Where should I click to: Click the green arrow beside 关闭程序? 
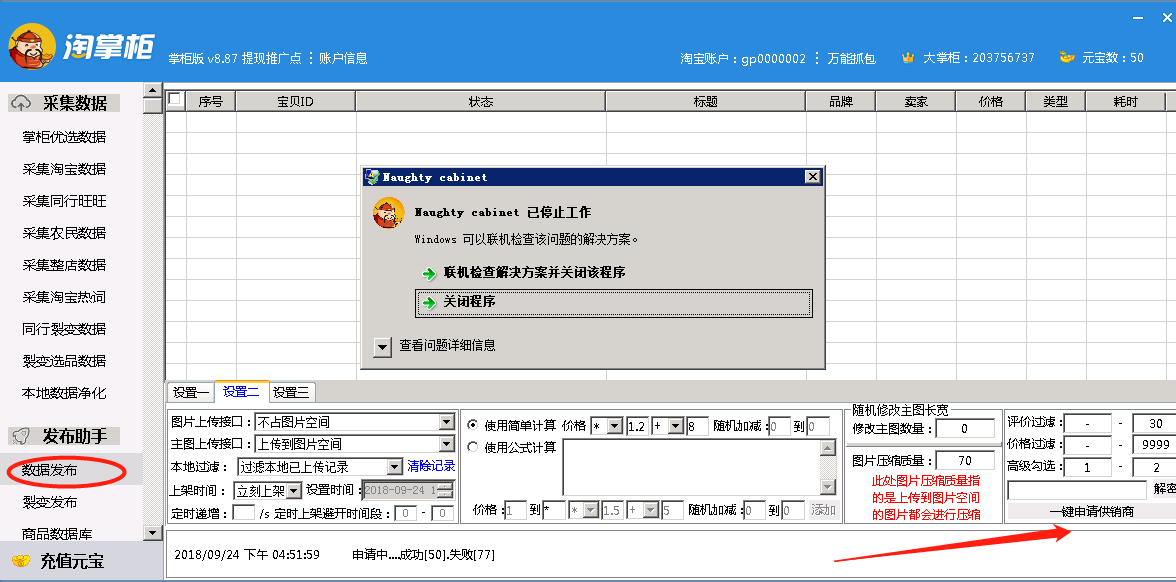[x=429, y=302]
